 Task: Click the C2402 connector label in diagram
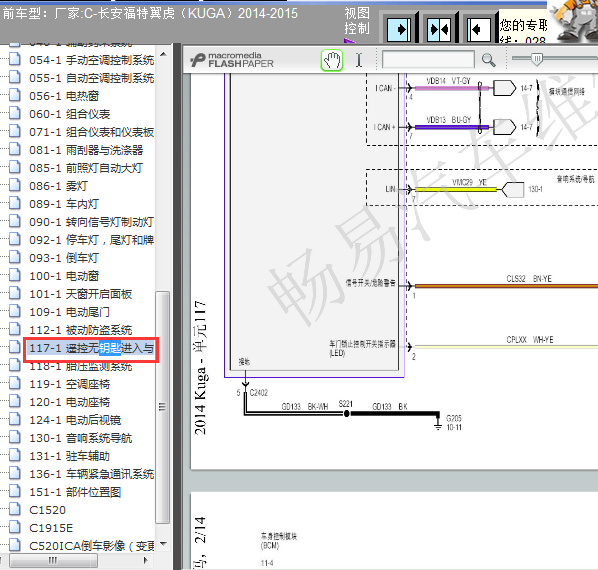[259, 393]
